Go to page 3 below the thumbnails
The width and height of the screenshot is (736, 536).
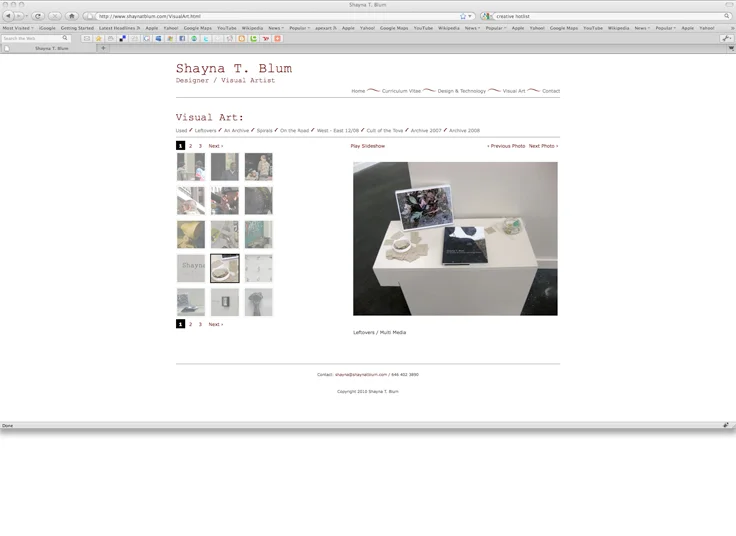tap(200, 324)
